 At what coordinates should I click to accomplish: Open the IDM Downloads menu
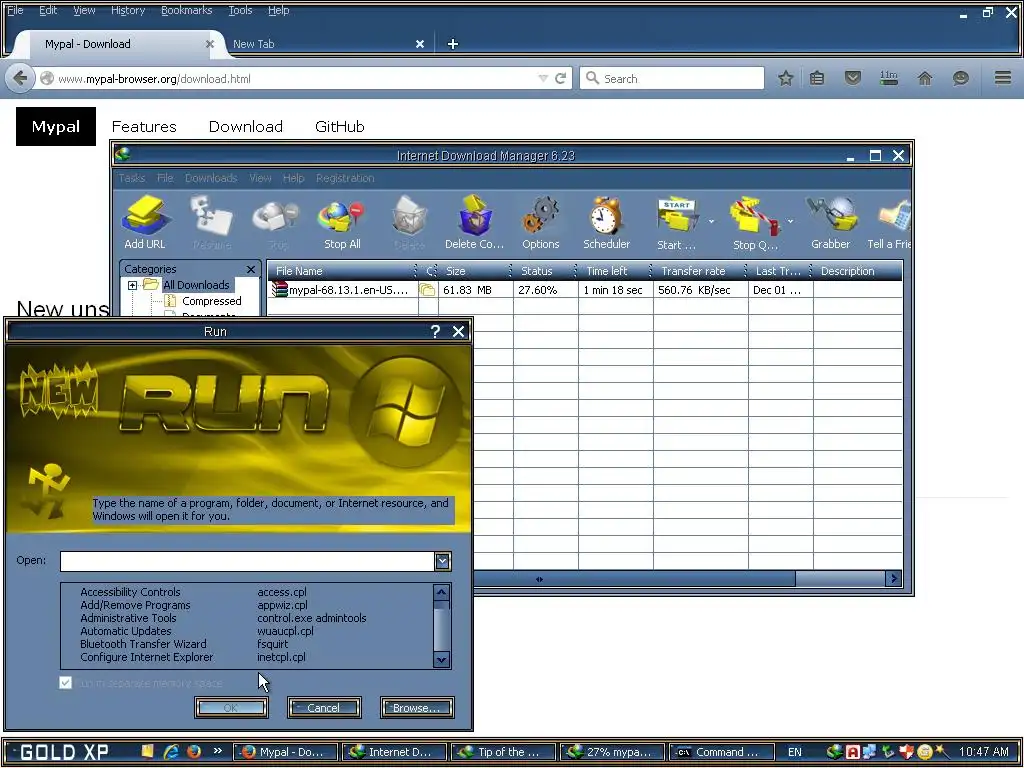pyautogui.click(x=211, y=178)
